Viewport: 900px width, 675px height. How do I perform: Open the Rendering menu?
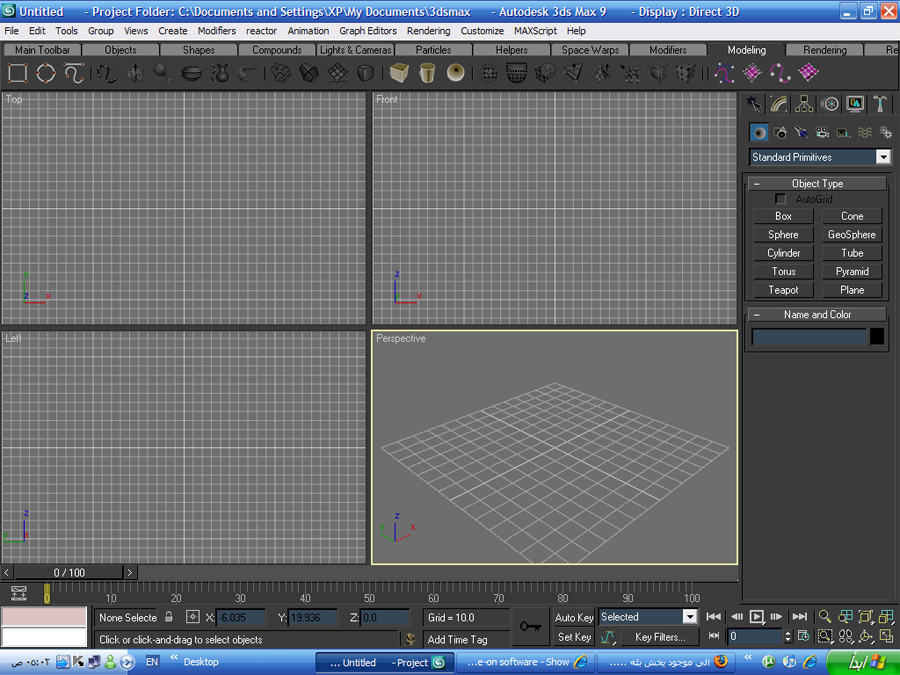click(428, 31)
